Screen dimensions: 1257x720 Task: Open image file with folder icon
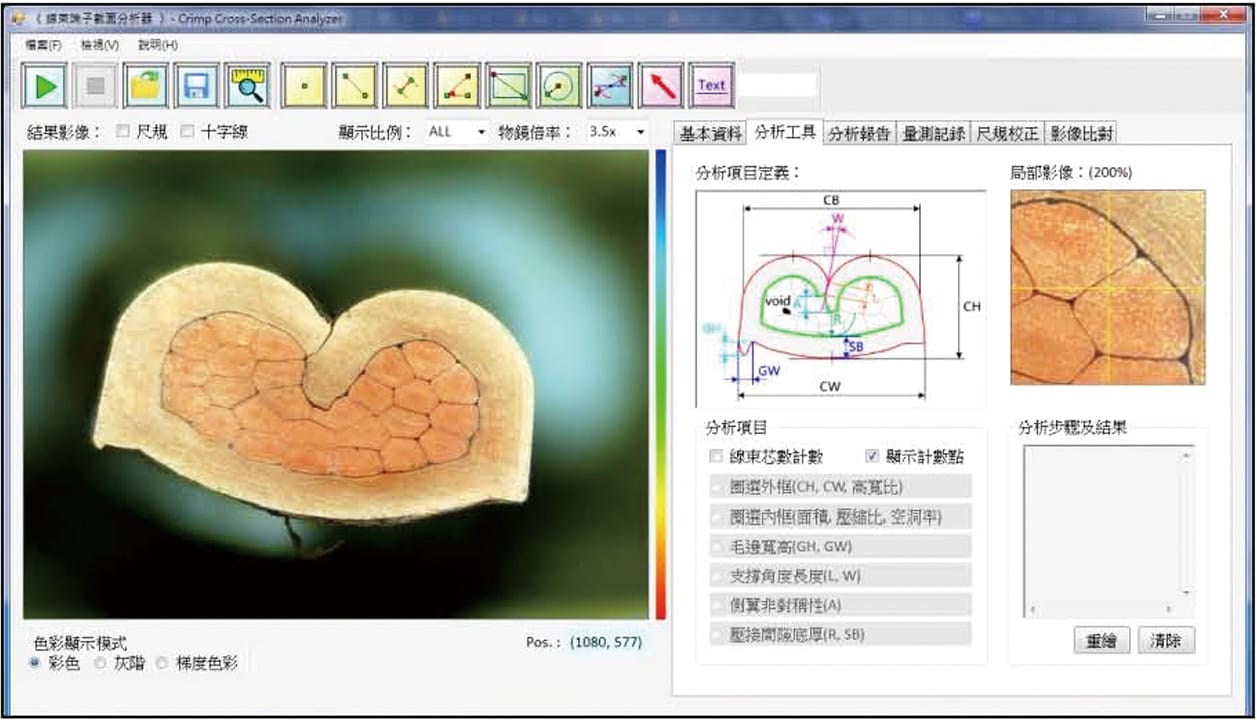point(147,87)
